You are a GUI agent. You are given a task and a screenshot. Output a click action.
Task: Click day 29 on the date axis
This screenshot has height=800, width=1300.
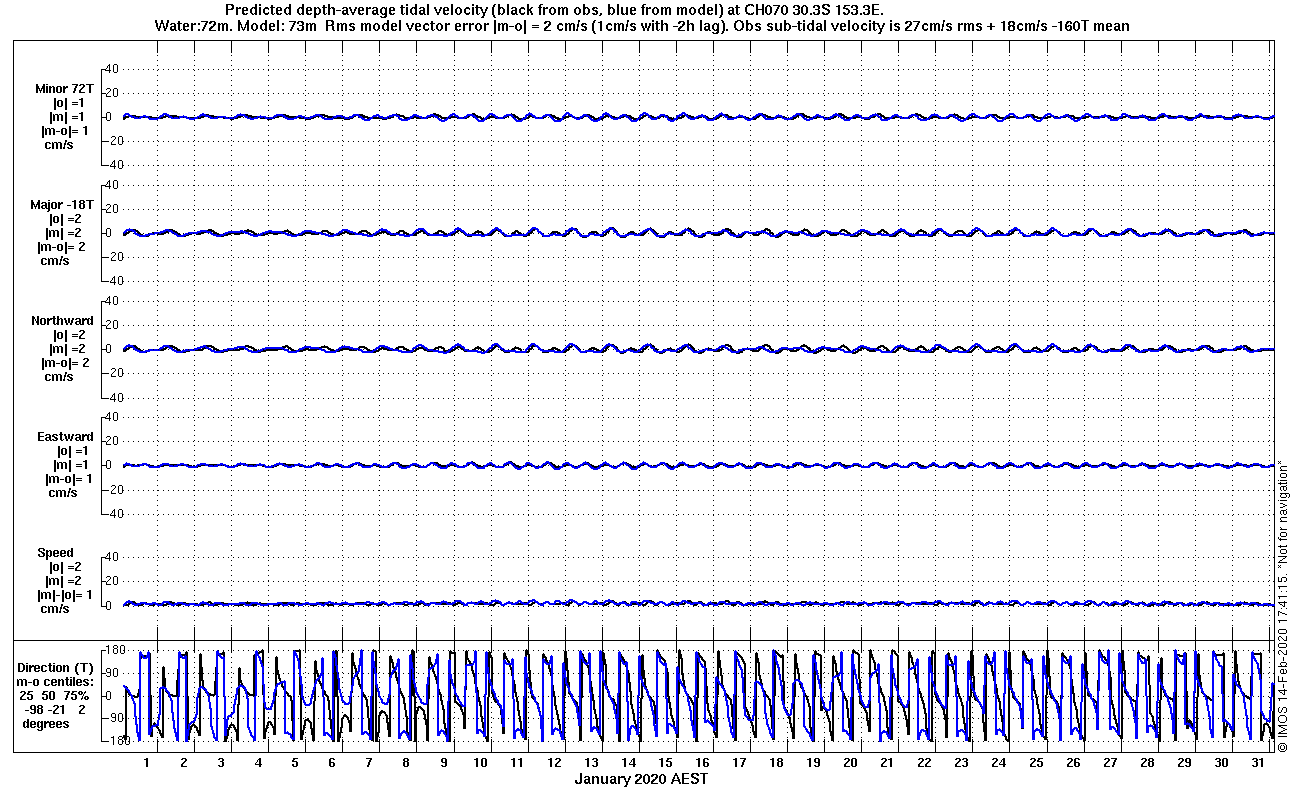click(x=1182, y=762)
